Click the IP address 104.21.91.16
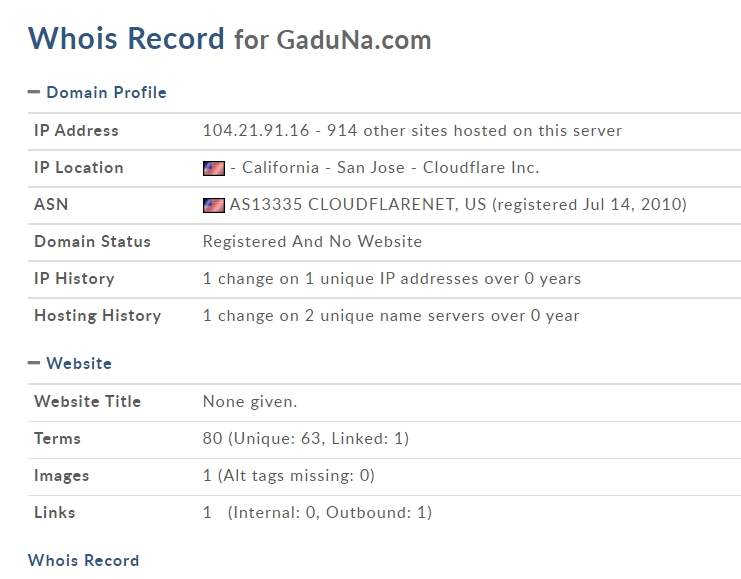741x579 pixels. (256, 130)
